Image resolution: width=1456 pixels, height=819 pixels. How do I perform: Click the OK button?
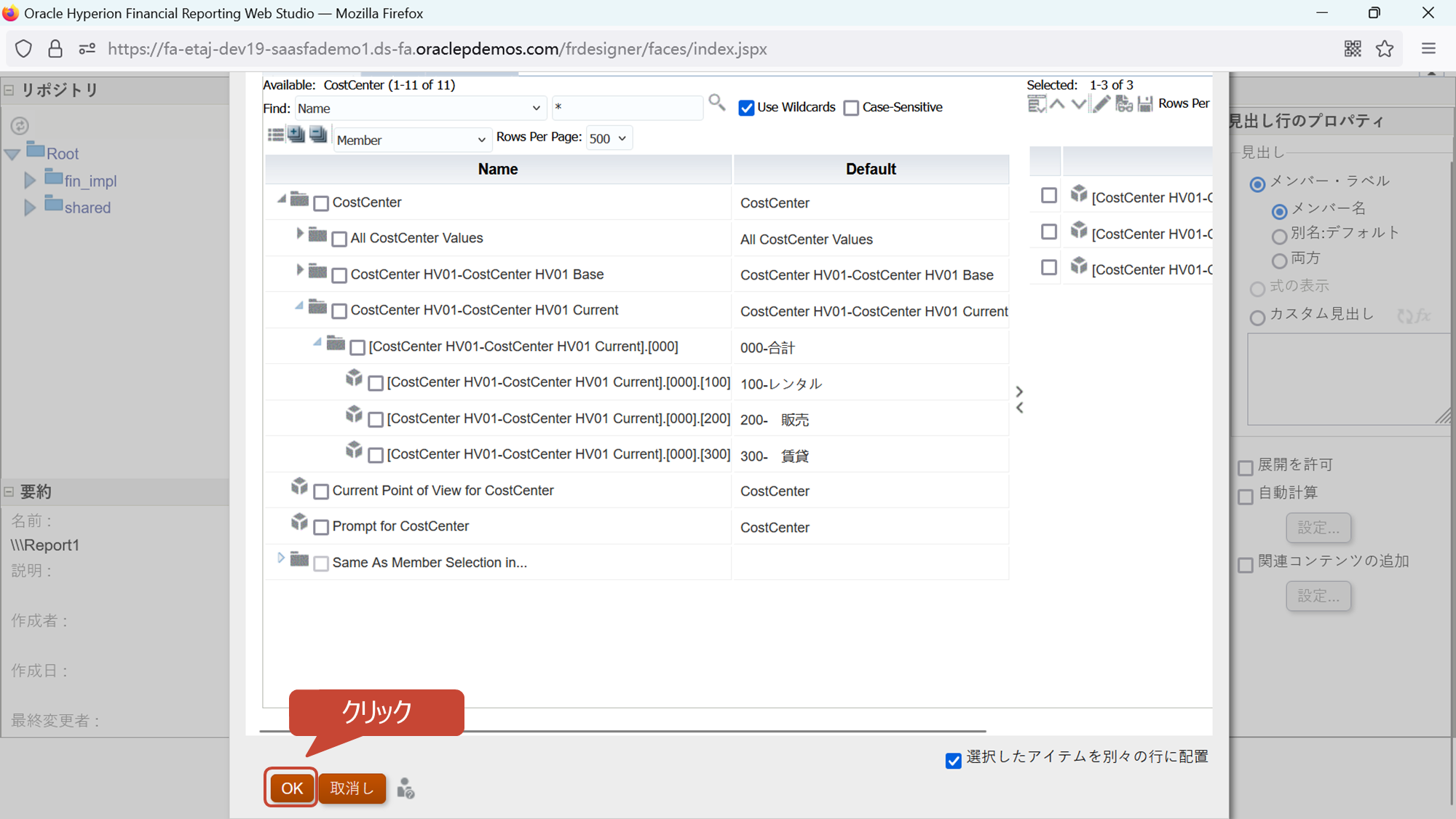[291, 788]
